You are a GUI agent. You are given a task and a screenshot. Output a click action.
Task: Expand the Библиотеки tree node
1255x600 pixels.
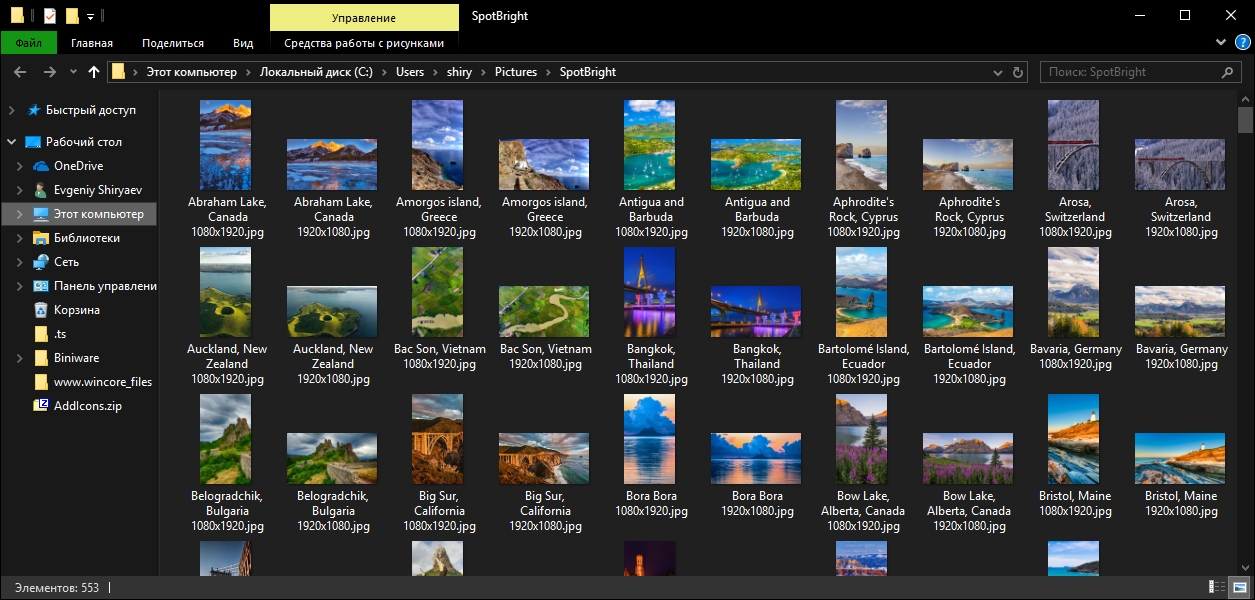pos(20,238)
